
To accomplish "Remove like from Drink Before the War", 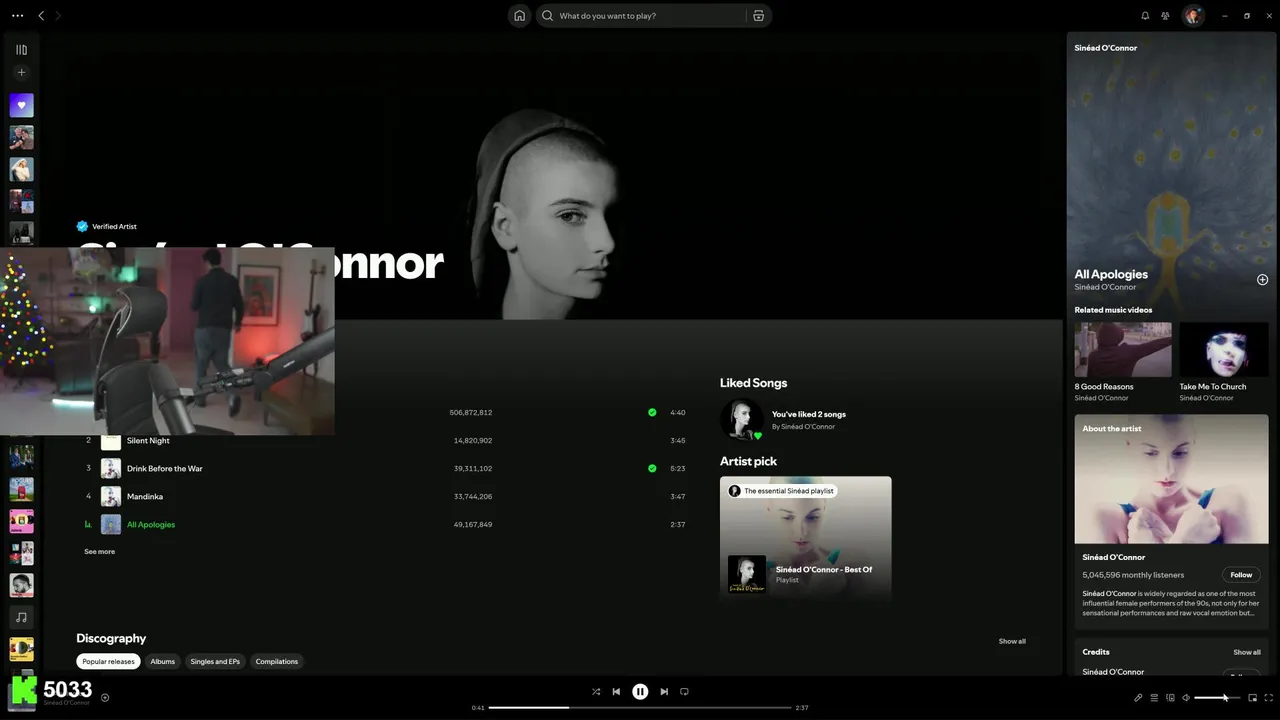I will (x=652, y=468).
